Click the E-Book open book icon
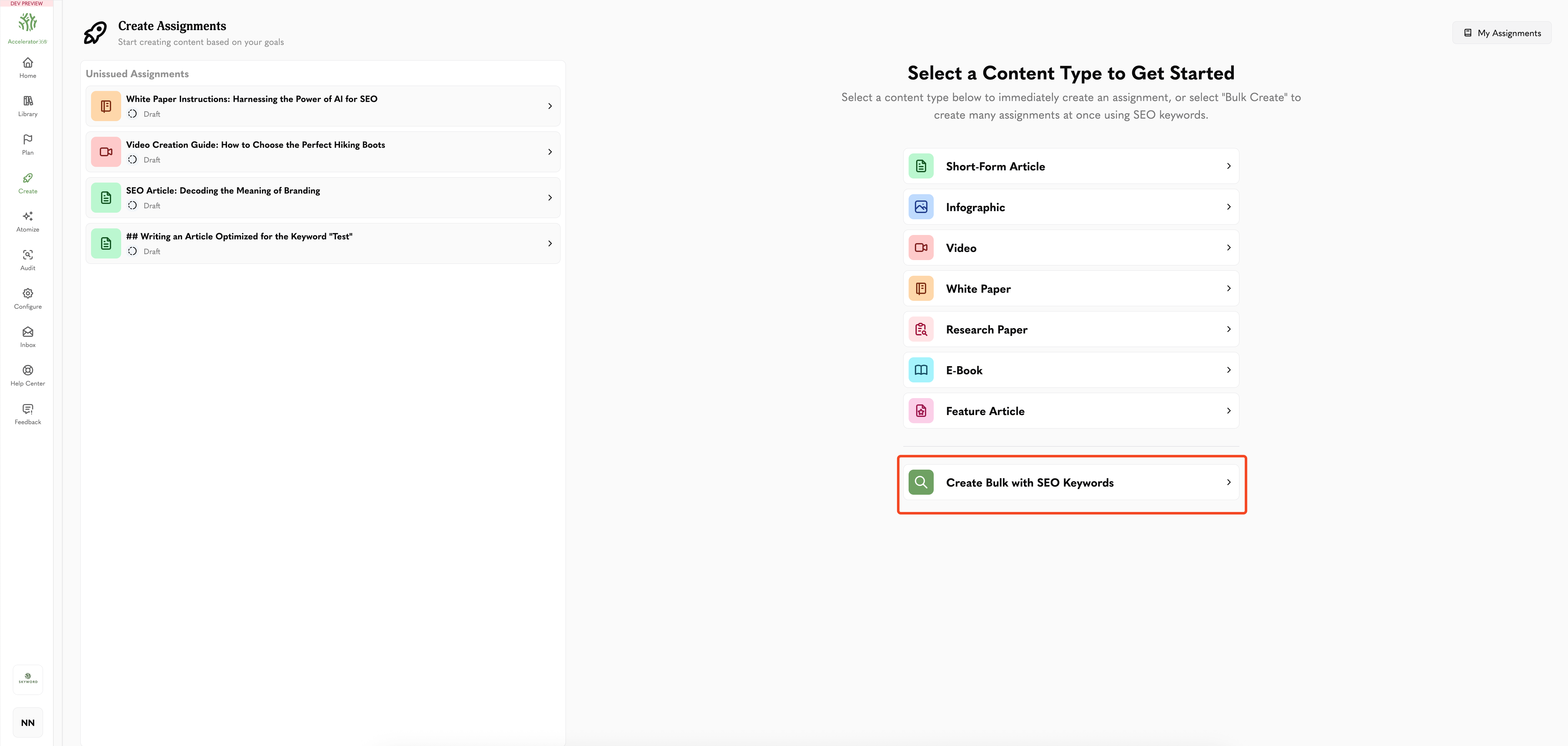 921,370
